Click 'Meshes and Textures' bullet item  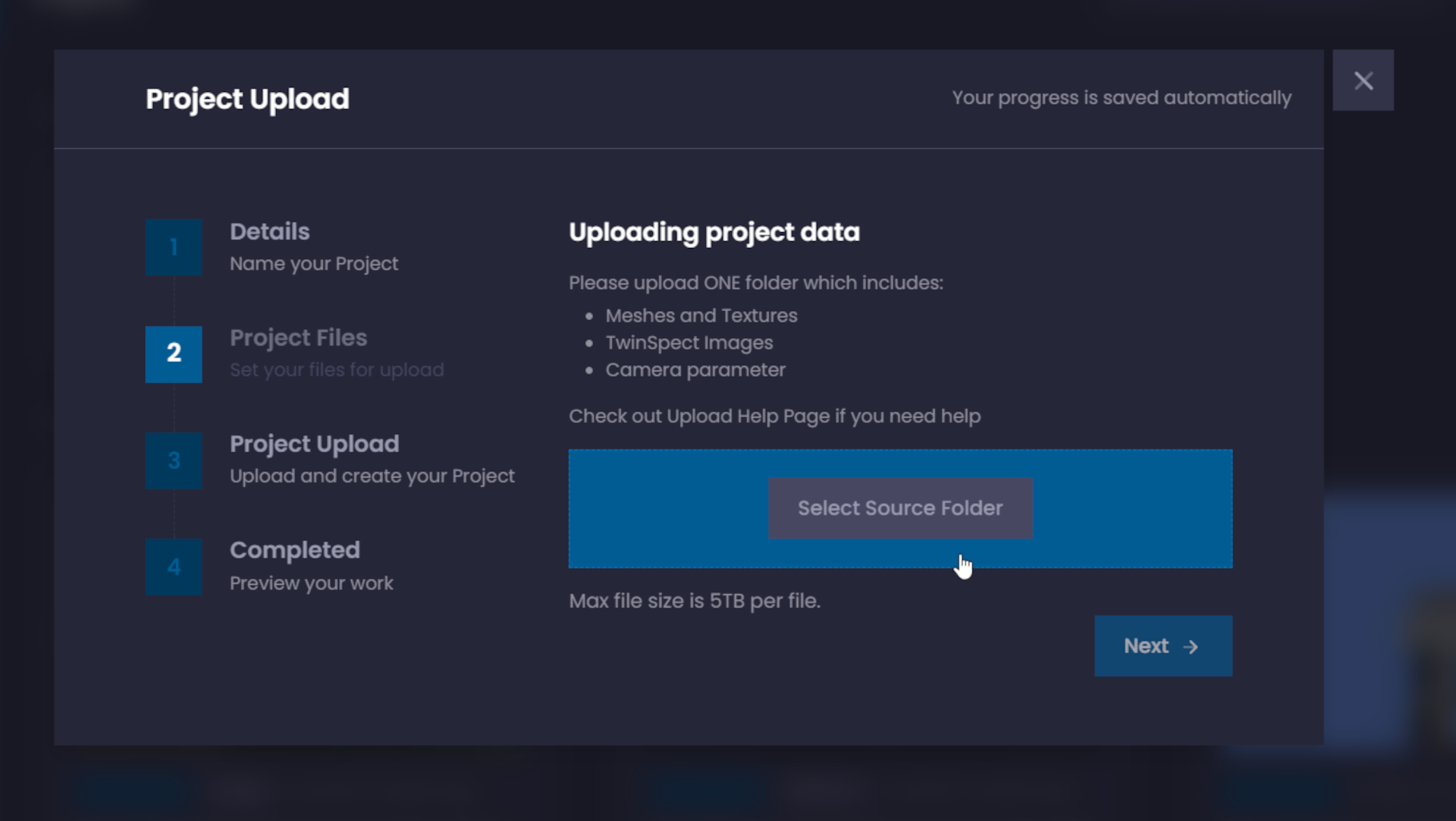pos(701,316)
